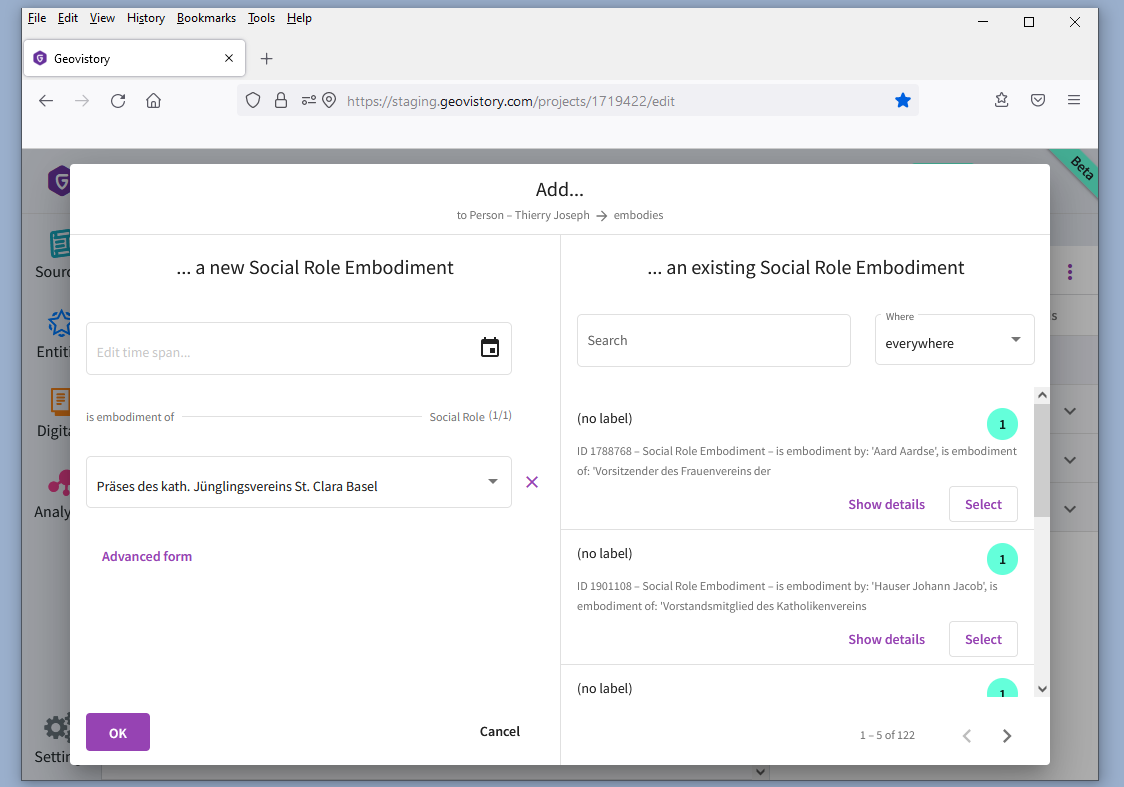Show details for ID 1788768
This screenshot has height=787, width=1124.
click(886, 504)
